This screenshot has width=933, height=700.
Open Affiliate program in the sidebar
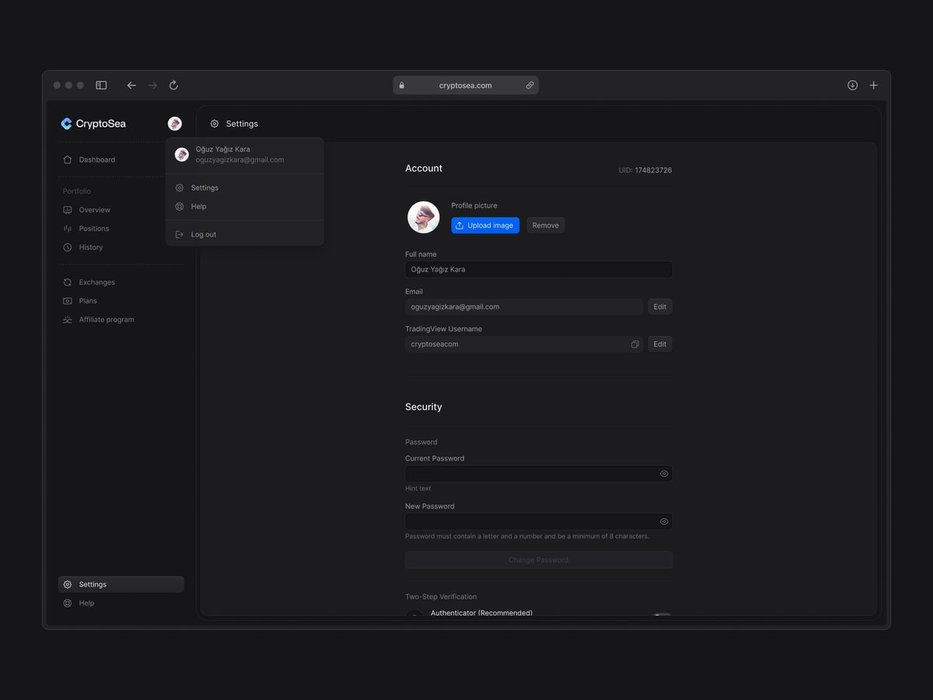click(x=106, y=320)
